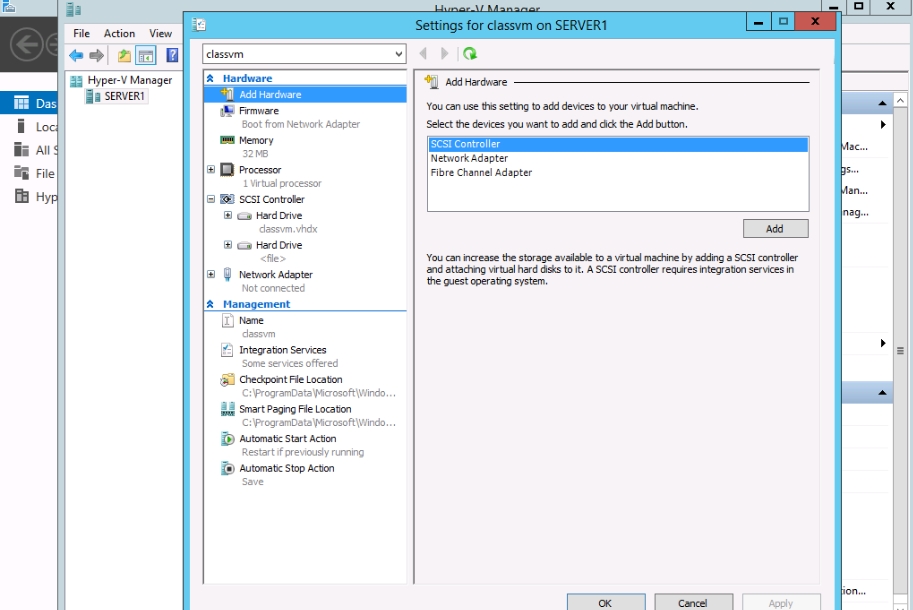Select Checkpoint File Location folder icon

(228, 380)
